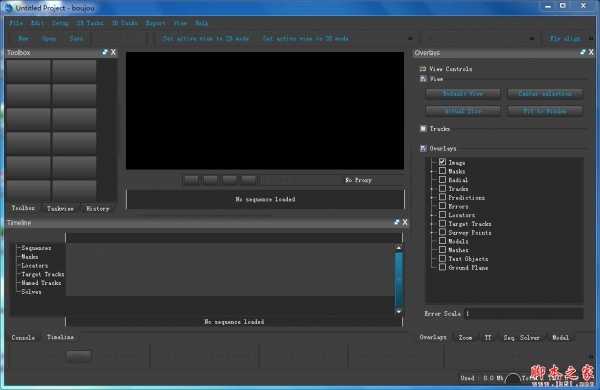The image size is (600, 390).
Task: Open the 2D Tasks menu
Action: coord(90,23)
